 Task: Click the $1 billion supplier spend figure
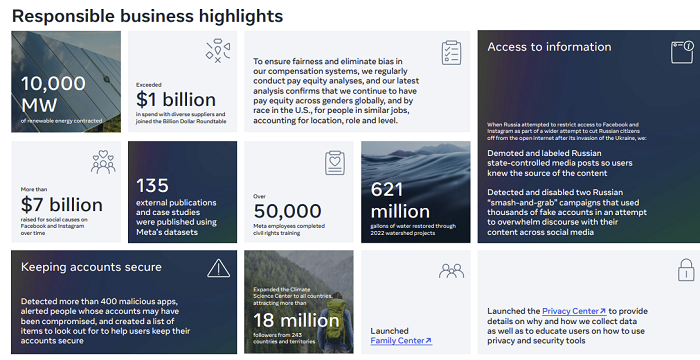click(x=176, y=100)
